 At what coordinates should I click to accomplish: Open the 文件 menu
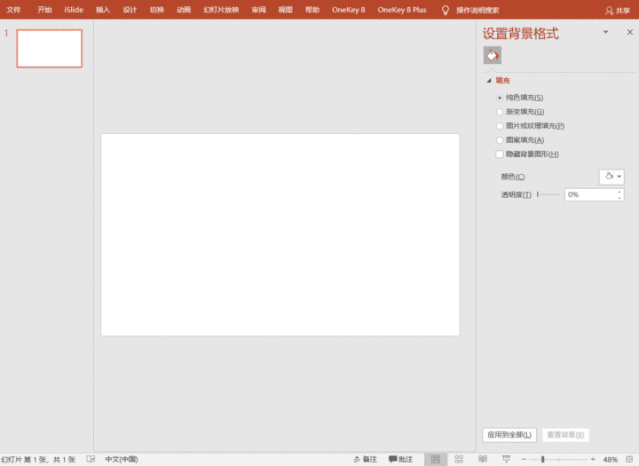13,10
